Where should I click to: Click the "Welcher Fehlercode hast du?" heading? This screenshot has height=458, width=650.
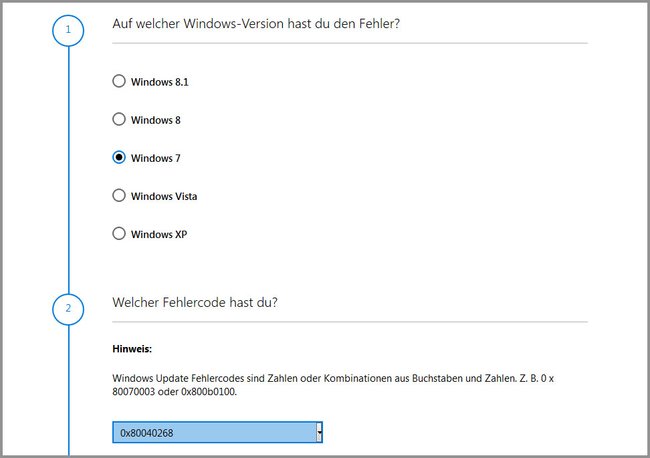click(195, 302)
